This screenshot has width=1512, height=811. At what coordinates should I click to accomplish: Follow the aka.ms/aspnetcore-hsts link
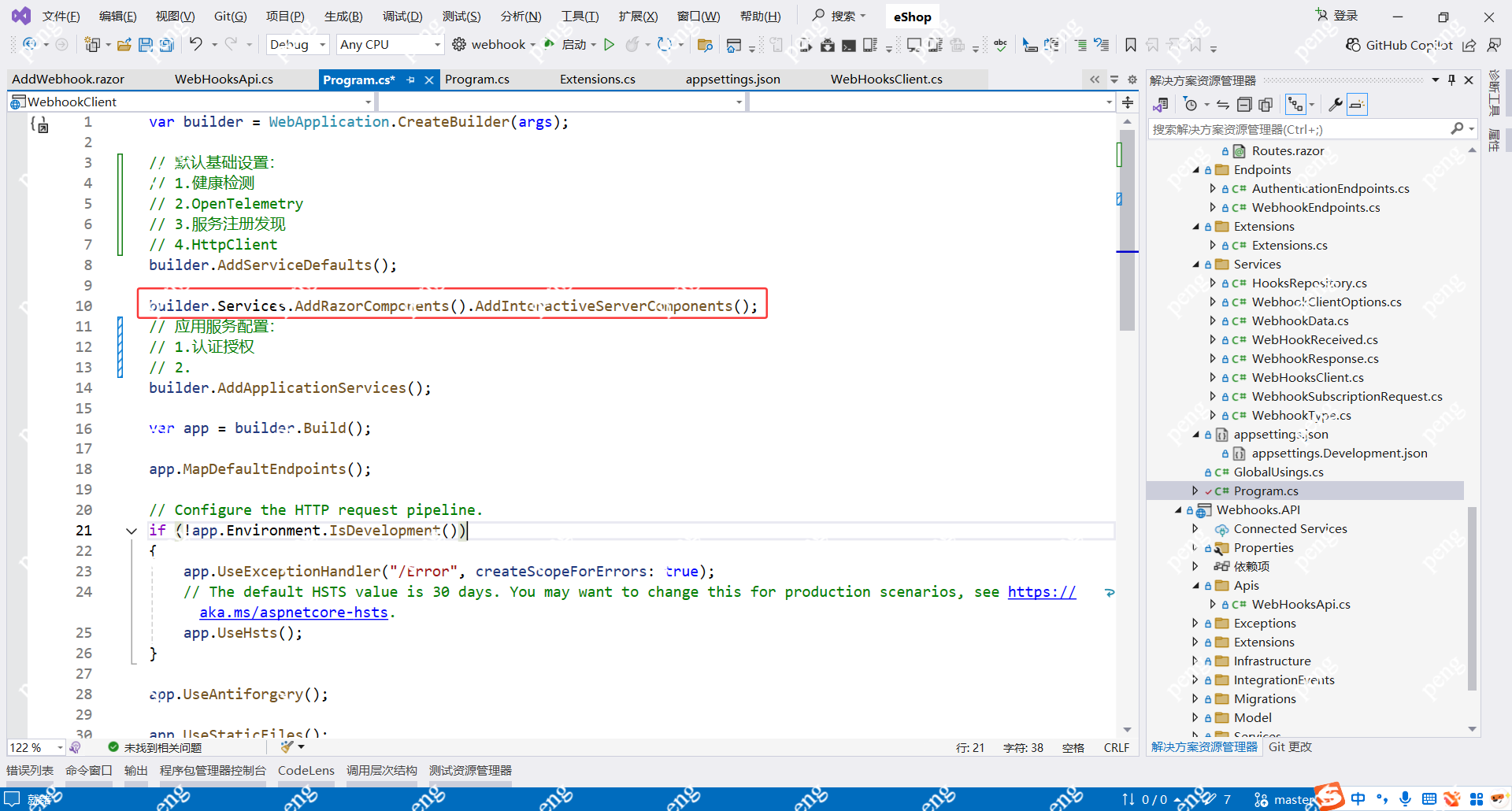coord(293,613)
